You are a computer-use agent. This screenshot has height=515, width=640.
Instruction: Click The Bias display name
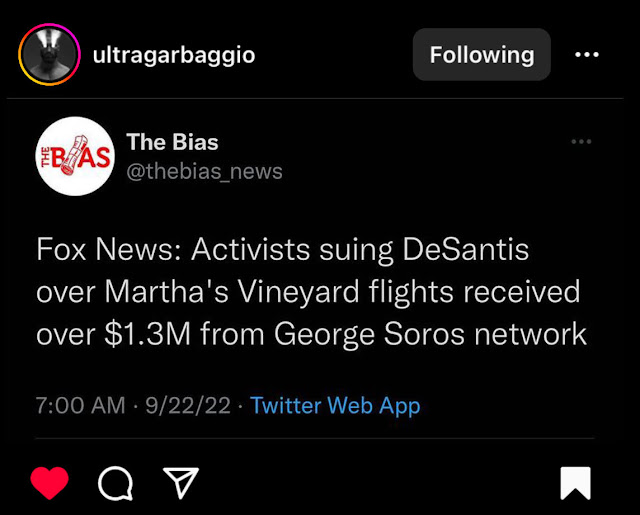pos(172,142)
